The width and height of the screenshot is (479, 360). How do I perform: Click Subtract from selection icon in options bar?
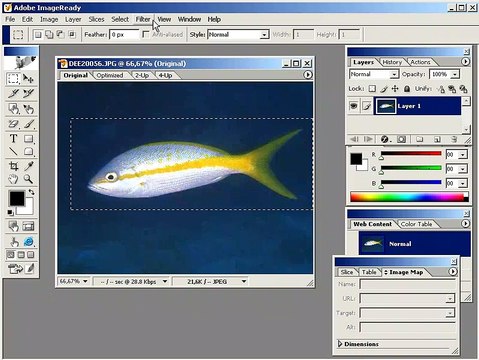point(60,34)
